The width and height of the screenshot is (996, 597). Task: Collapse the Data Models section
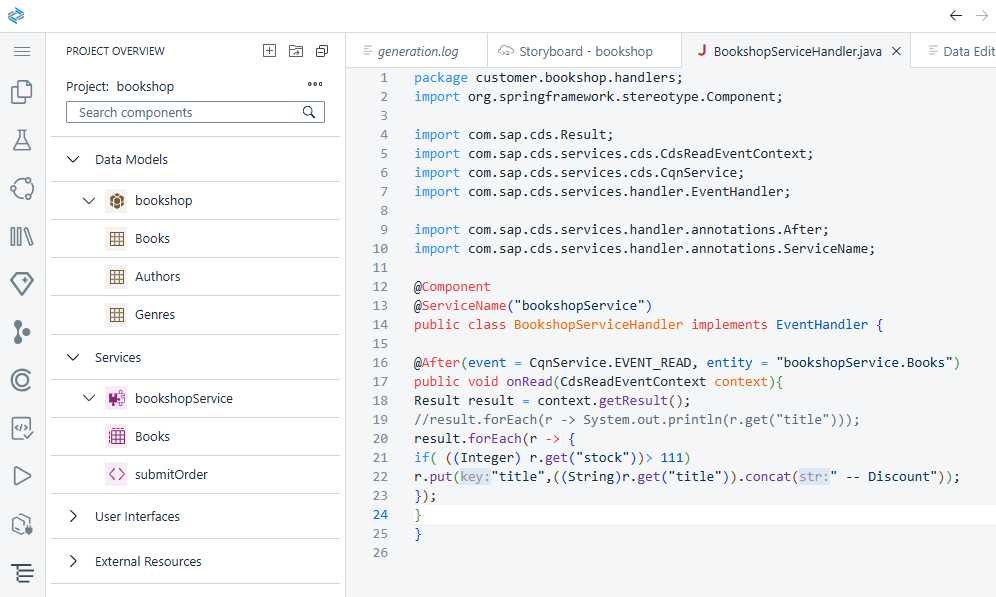[73, 159]
